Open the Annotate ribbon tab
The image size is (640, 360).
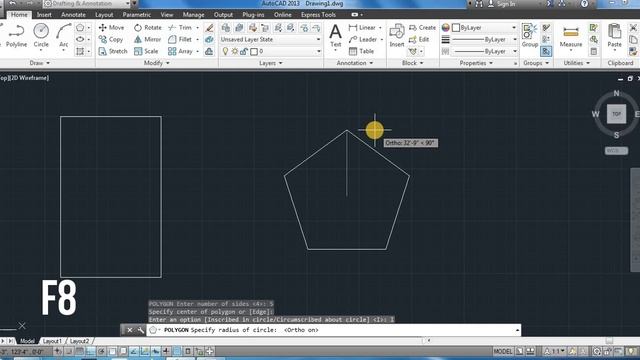click(73, 15)
